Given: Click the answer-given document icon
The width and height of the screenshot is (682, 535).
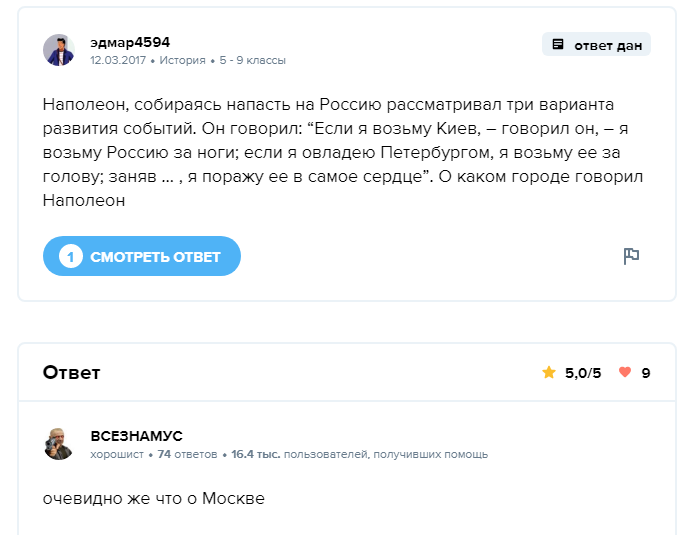Looking at the screenshot, I should (x=558, y=45).
